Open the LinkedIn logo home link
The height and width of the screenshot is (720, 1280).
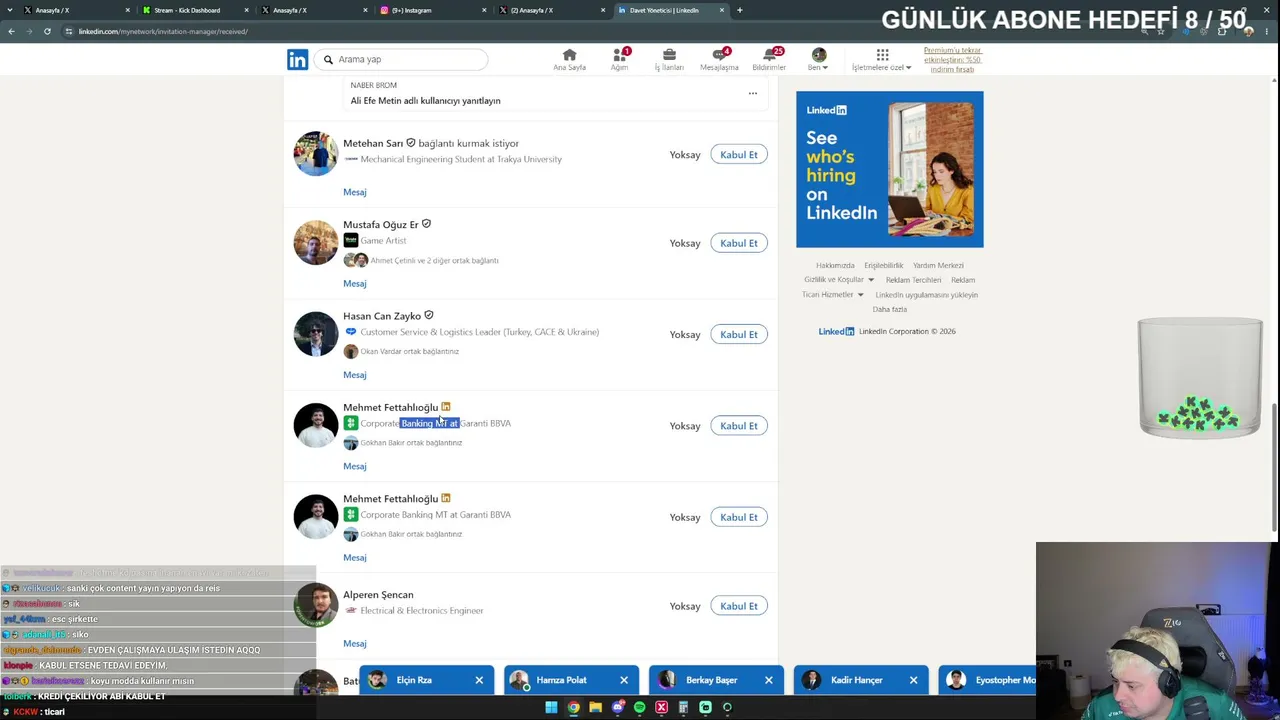tap(297, 59)
